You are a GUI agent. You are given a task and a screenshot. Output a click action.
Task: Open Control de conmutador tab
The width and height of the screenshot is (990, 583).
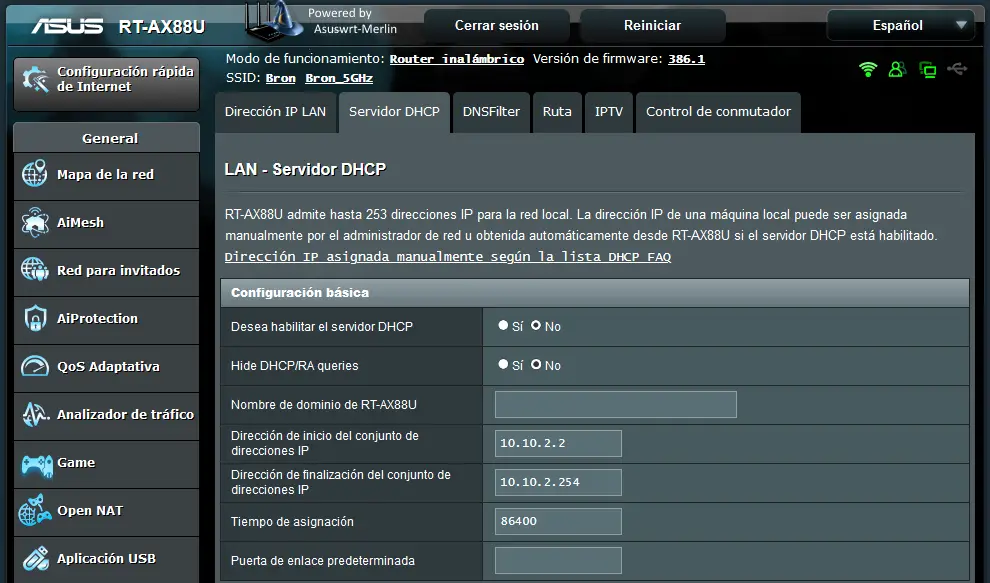tap(718, 112)
